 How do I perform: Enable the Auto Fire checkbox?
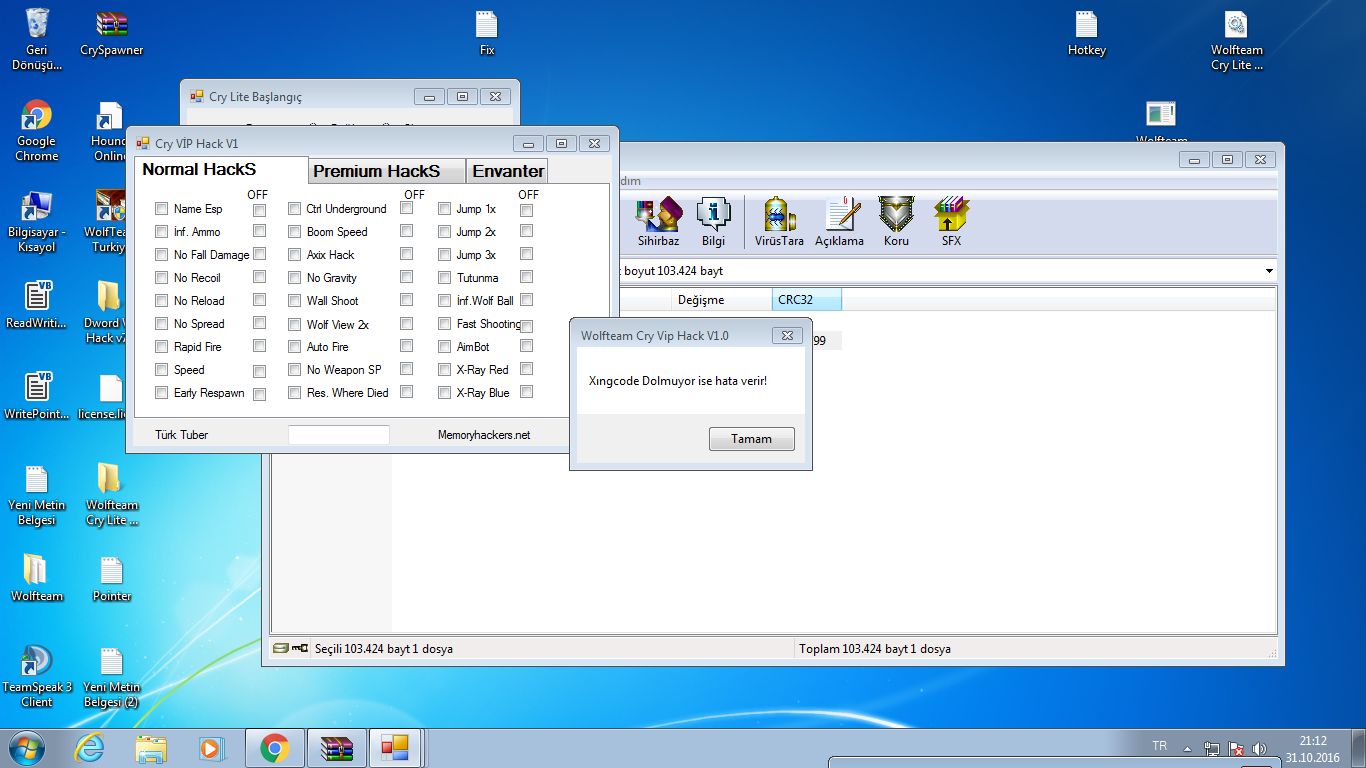pos(294,347)
